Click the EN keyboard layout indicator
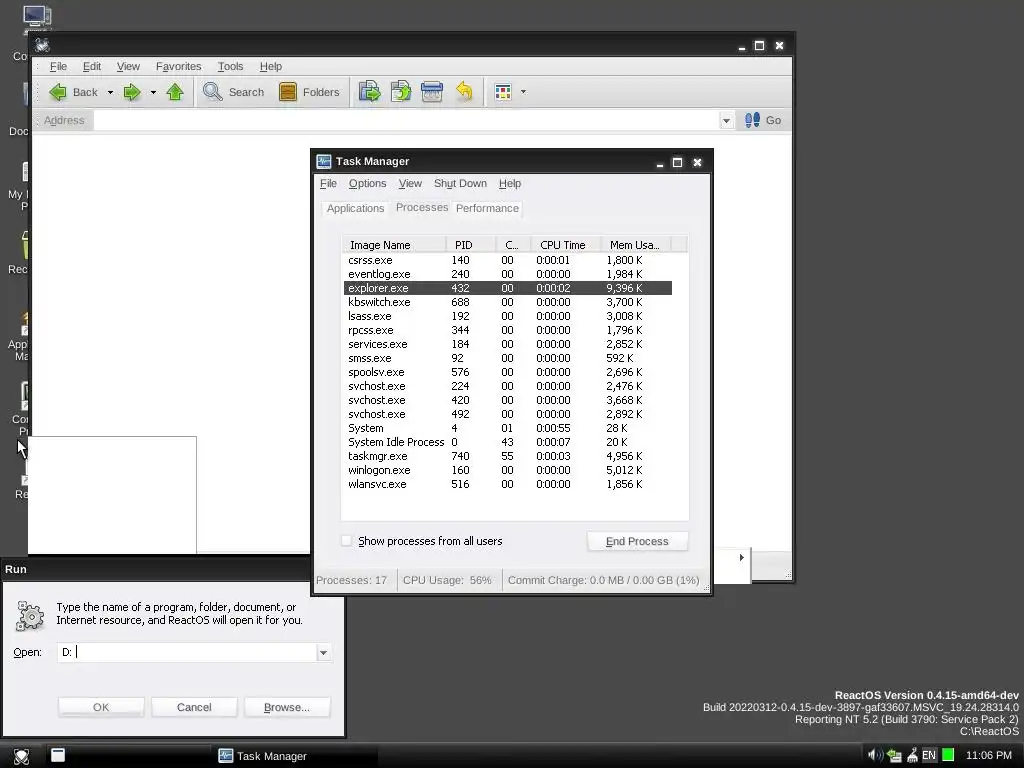 pyautogui.click(x=929, y=756)
